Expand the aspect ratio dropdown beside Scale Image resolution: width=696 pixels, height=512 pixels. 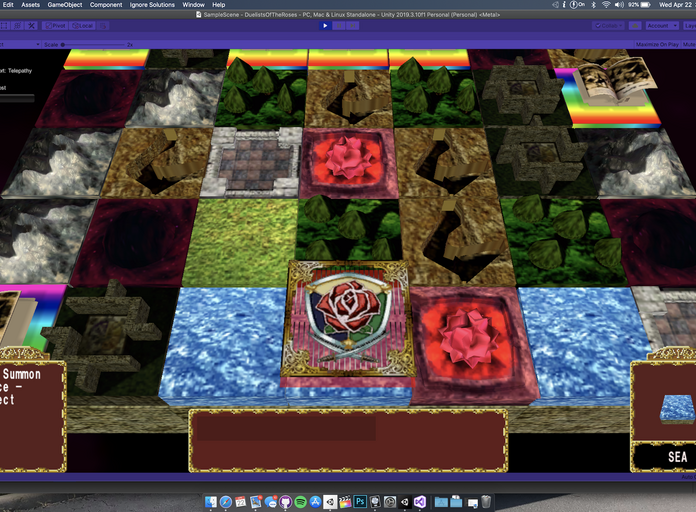pyautogui.click(x=20, y=44)
